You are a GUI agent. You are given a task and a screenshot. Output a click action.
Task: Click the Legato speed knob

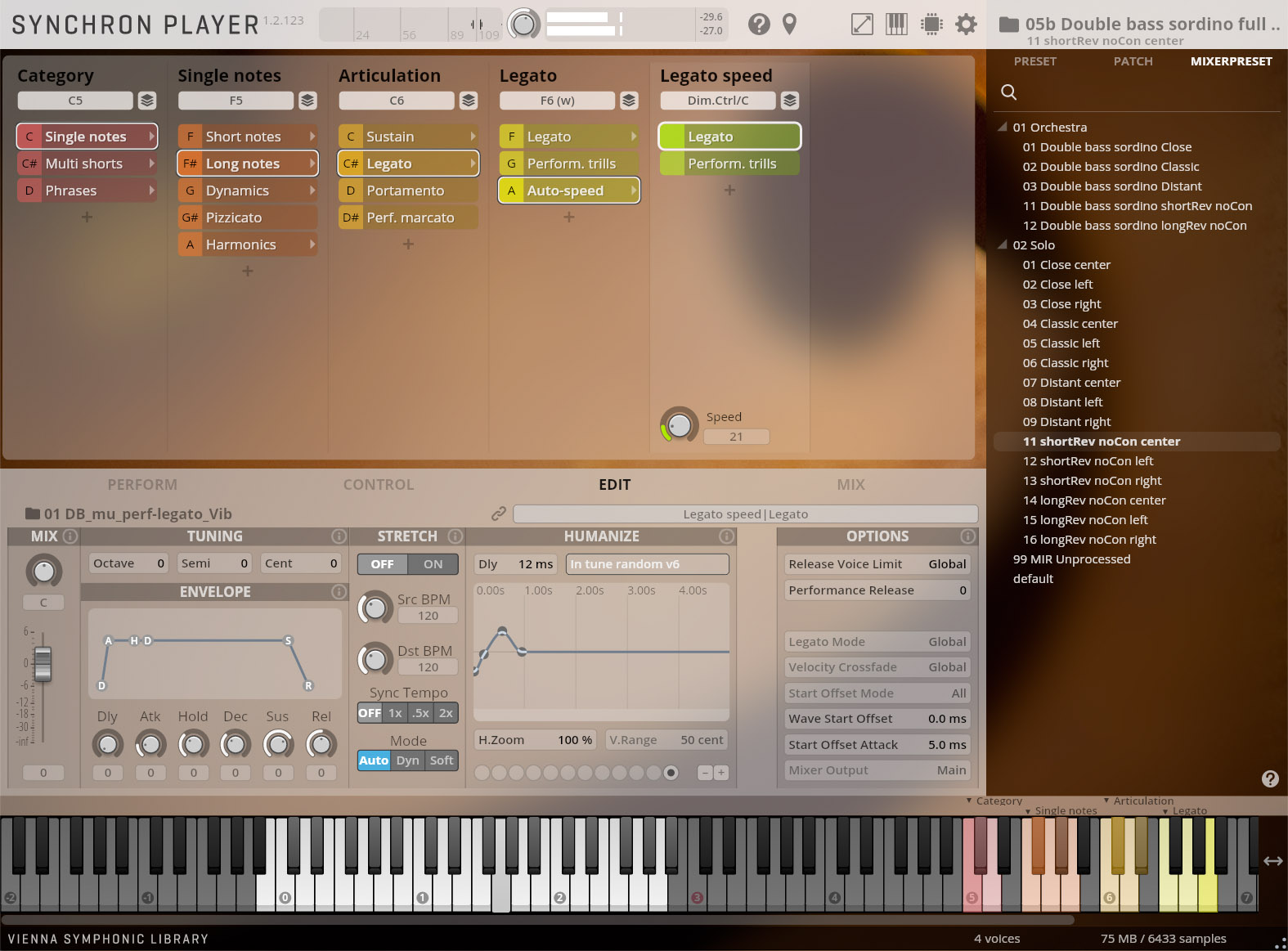point(679,424)
